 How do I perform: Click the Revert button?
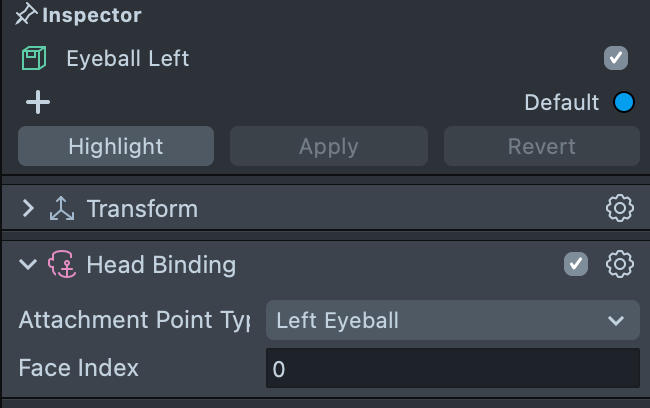[541, 146]
